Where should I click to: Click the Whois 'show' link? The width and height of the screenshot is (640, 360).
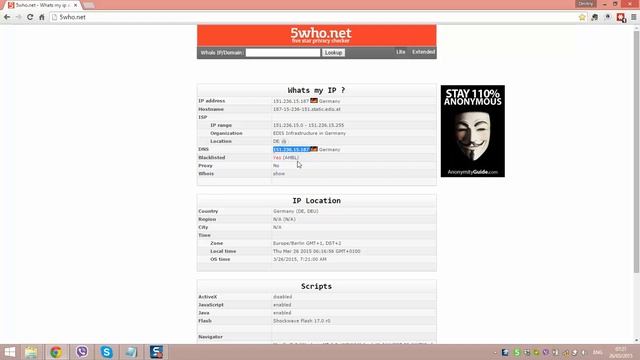[279, 173]
